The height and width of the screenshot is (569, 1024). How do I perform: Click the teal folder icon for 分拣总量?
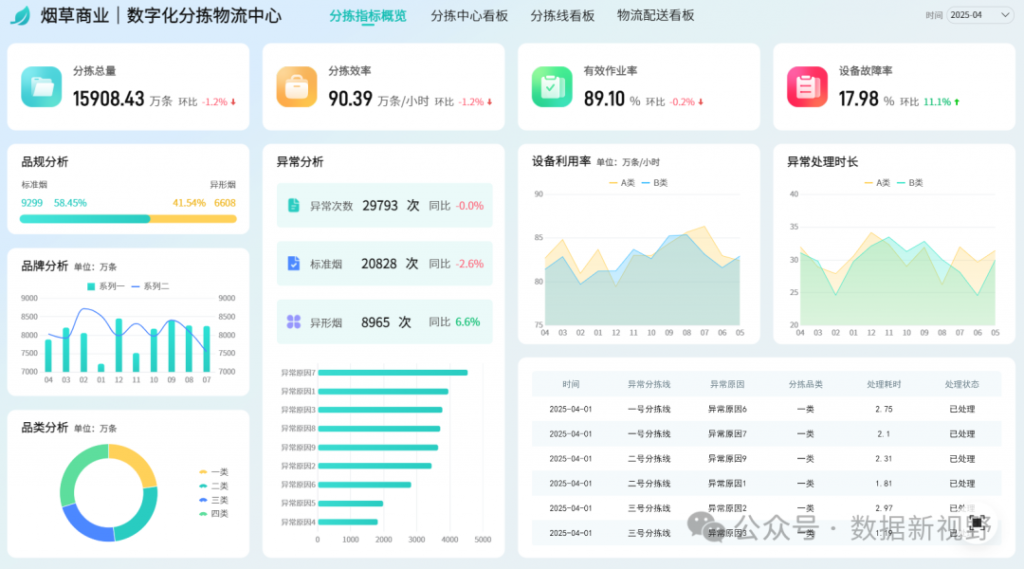tap(42, 87)
